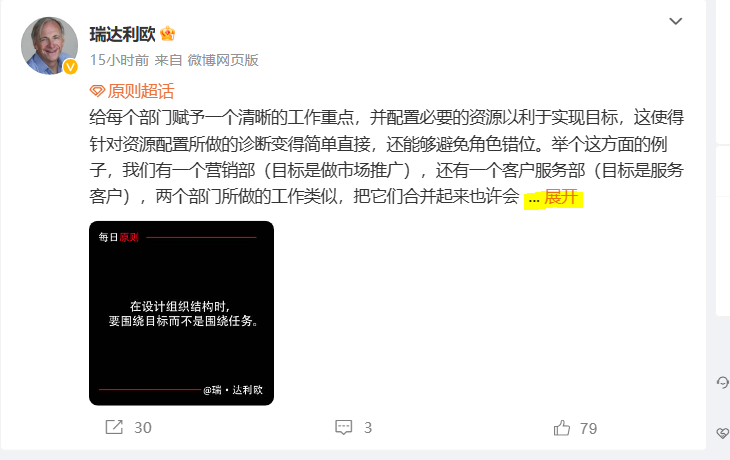Click the like count 79
Viewport: 730px width, 460px height.
coord(588,428)
